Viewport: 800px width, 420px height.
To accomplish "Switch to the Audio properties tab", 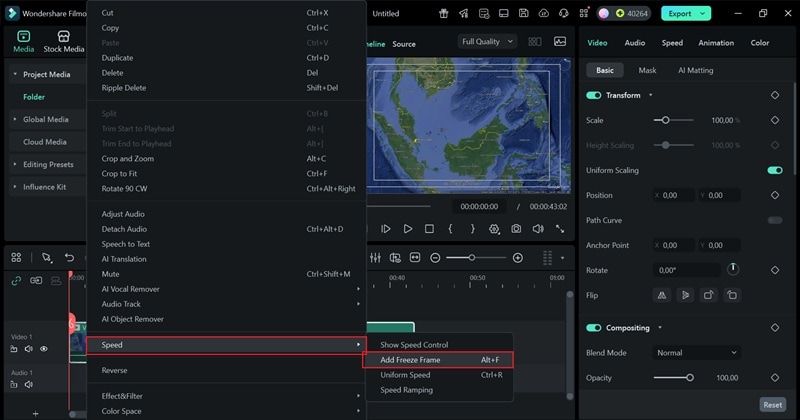I will pos(635,43).
